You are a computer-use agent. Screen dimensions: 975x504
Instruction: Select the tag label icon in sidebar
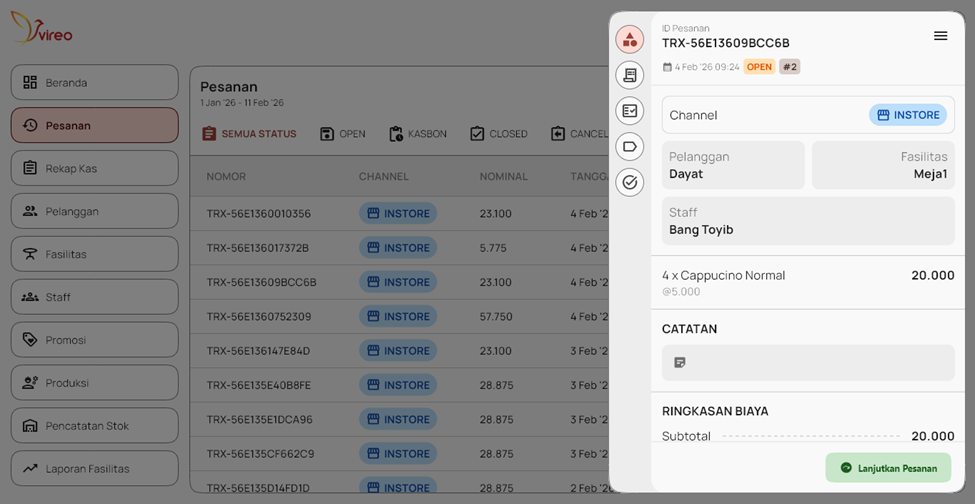pos(629,147)
